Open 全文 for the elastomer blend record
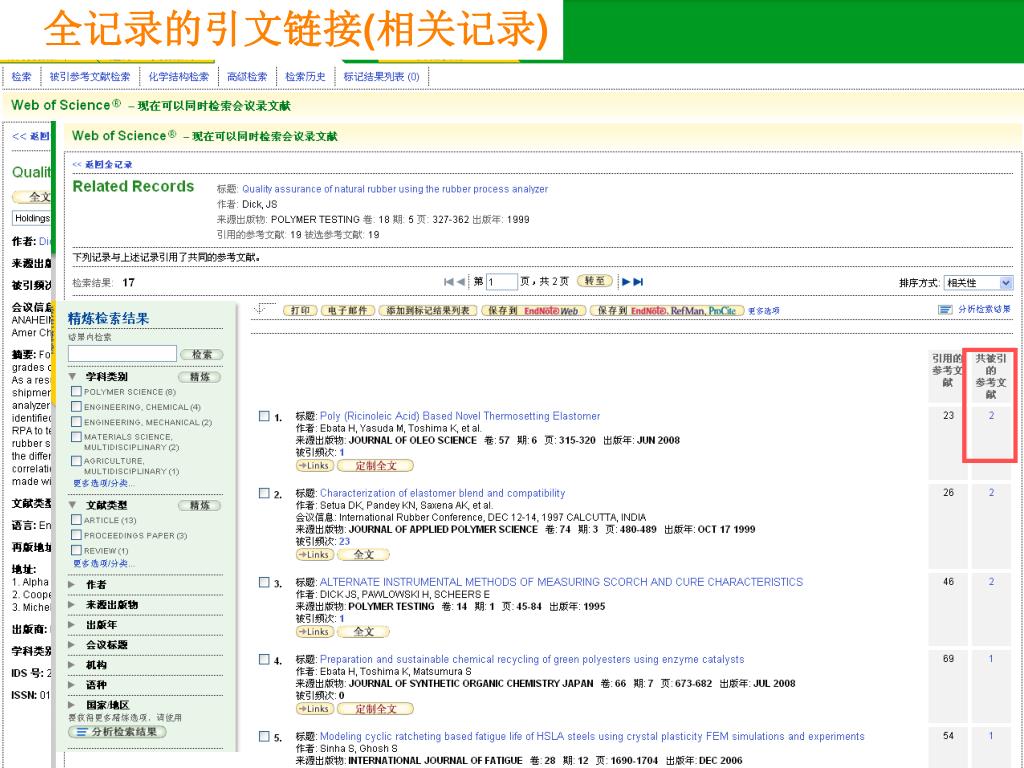Screen dimensions: 1024x768 pyautogui.click(x=363, y=554)
